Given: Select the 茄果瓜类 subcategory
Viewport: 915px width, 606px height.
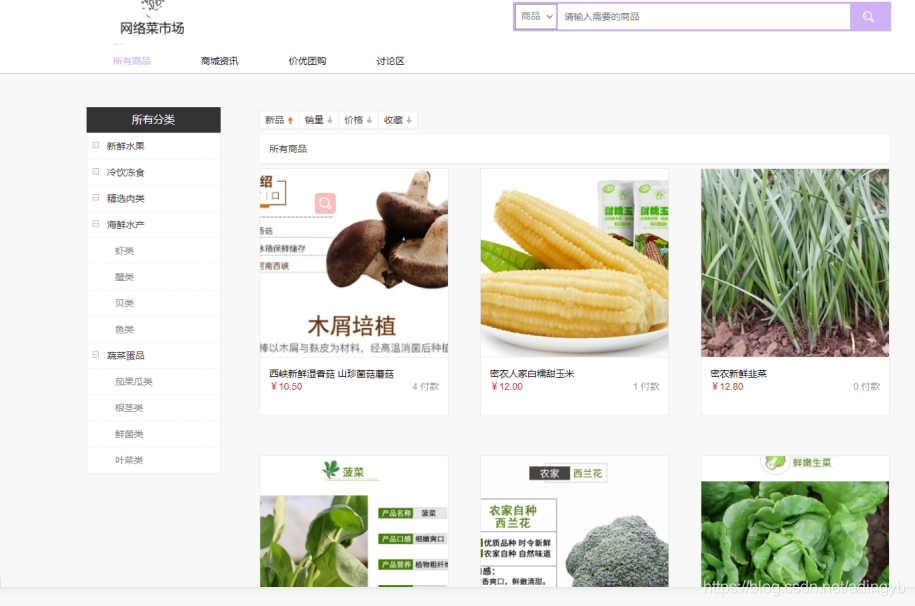Looking at the screenshot, I should click(134, 381).
